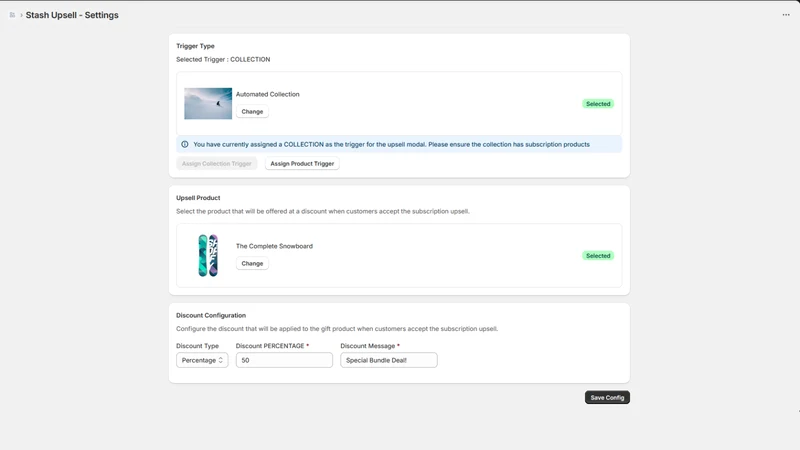The height and width of the screenshot is (450, 800).
Task: Click the "Discount Type" label
Action: 197,346
